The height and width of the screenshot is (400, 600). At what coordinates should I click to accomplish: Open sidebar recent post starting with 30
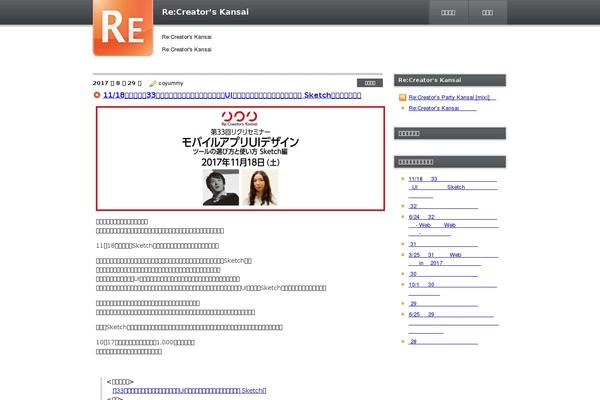pyautogui.click(x=443, y=274)
